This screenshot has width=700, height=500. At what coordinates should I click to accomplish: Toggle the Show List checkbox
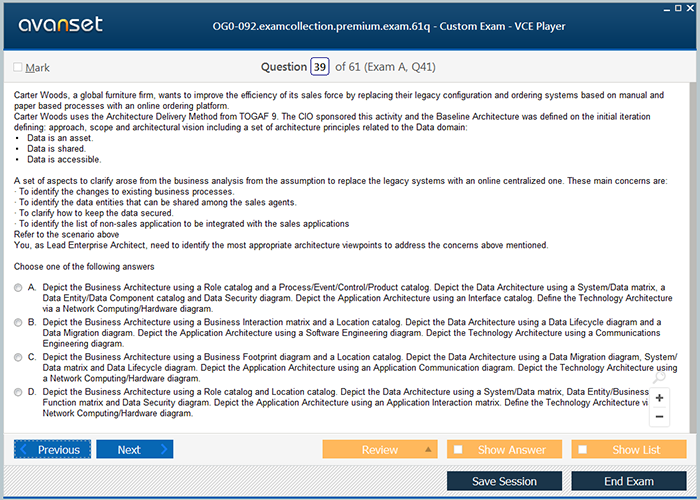583,449
